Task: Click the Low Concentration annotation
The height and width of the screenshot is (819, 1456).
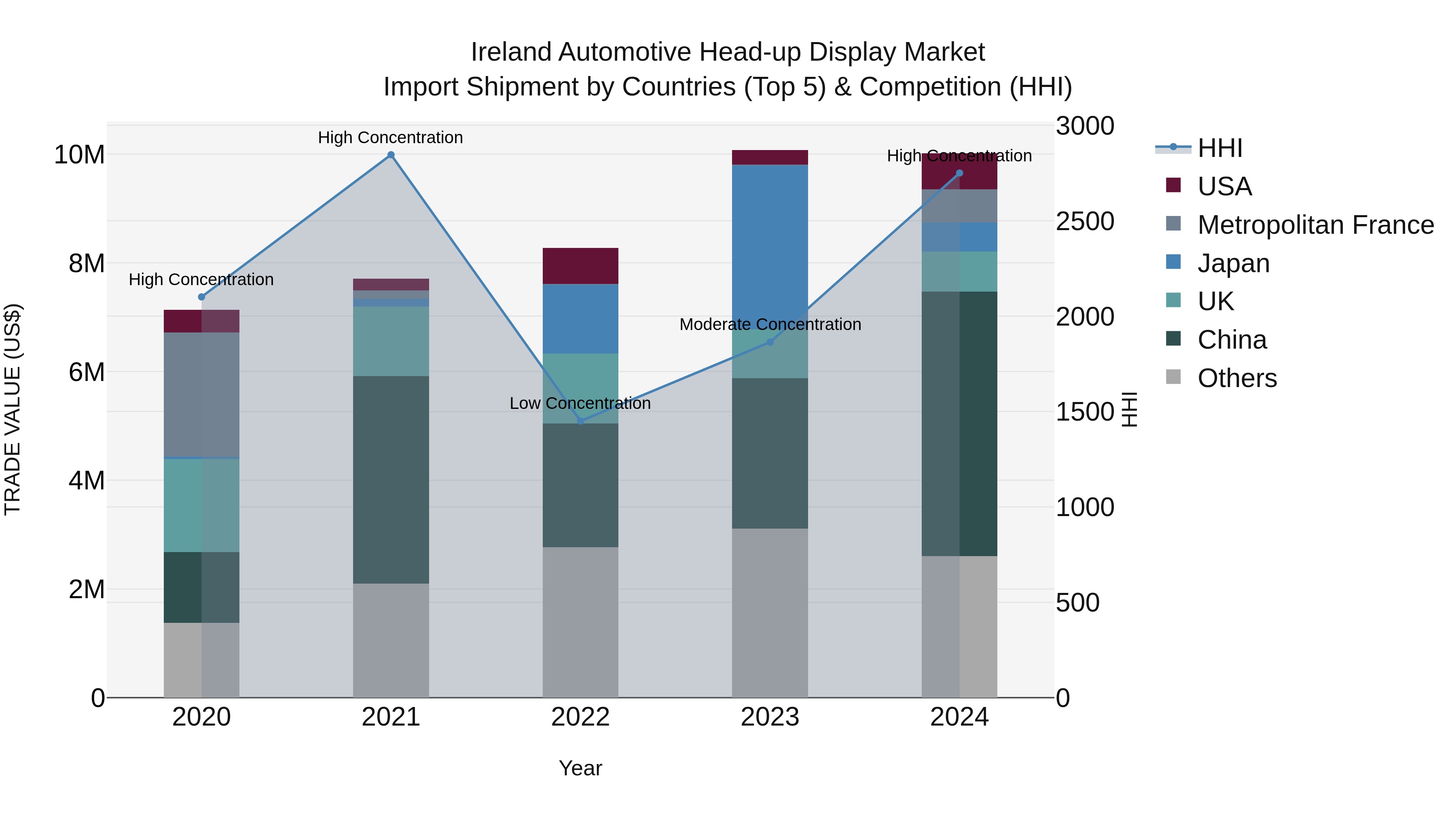Action: pyautogui.click(x=580, y=403)
